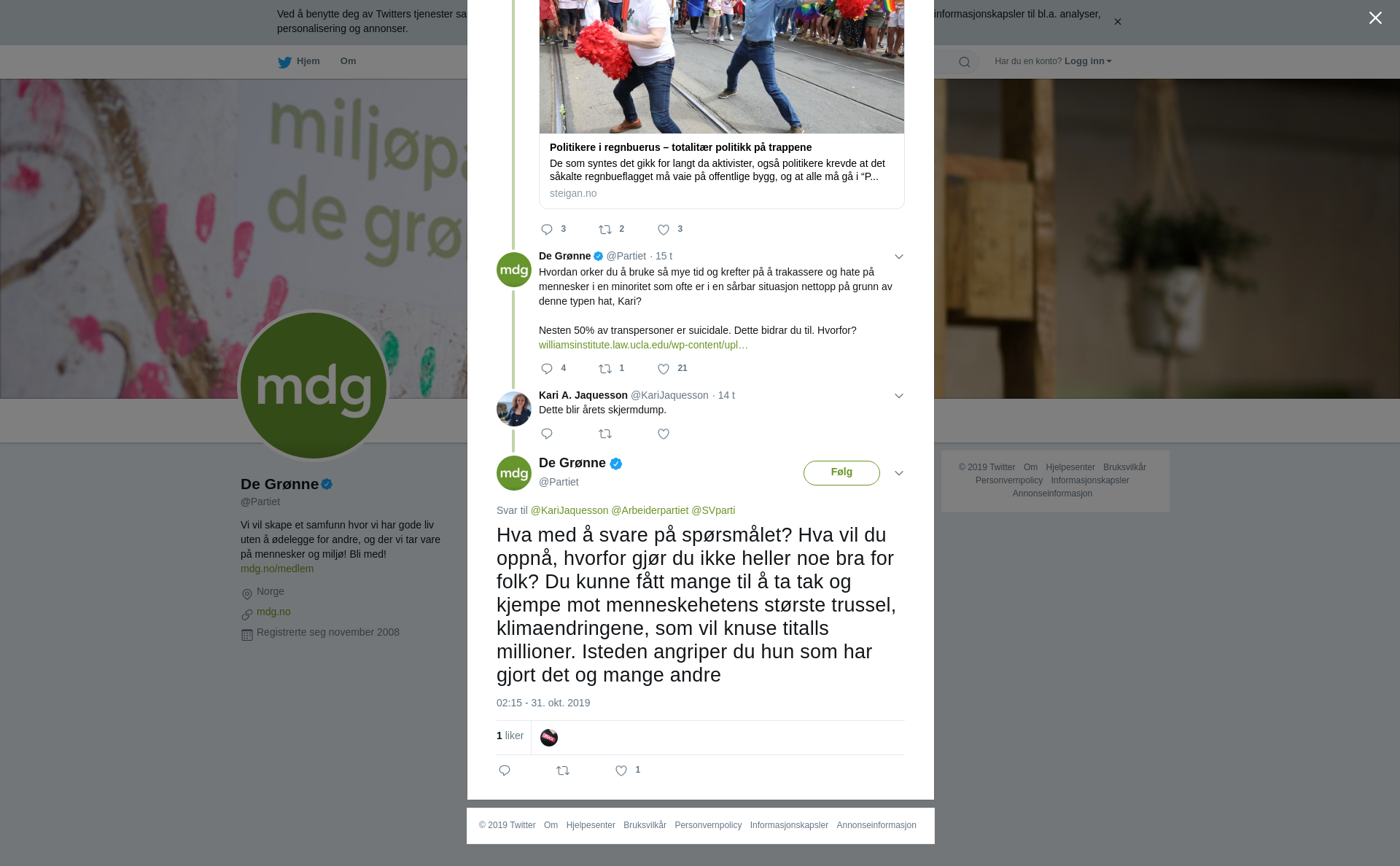Retweet Kari A. Jaquesson's tweet
This screenshot has height=866, width=1400.
pyautogui.click(x=605, y=434)
